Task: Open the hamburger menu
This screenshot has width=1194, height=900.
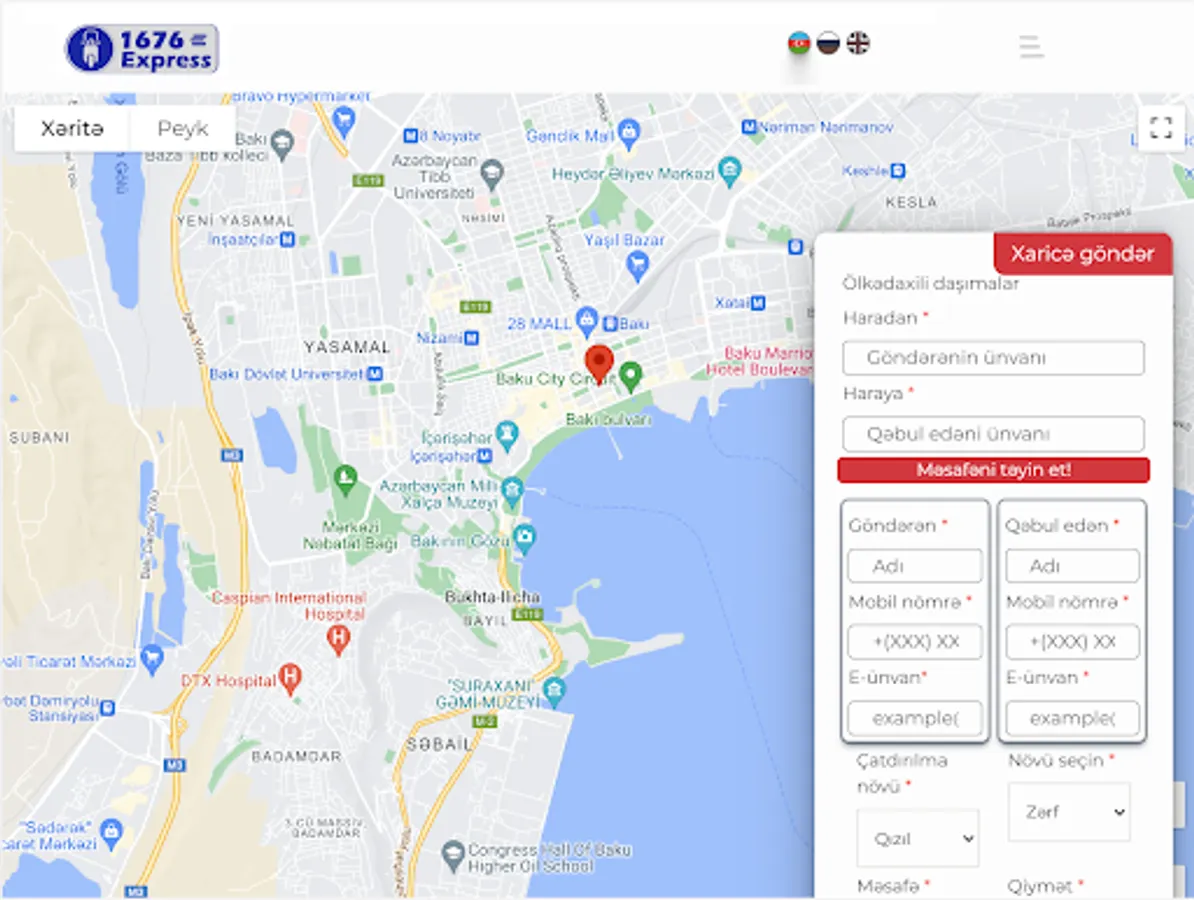Action: click(1031, 46)
